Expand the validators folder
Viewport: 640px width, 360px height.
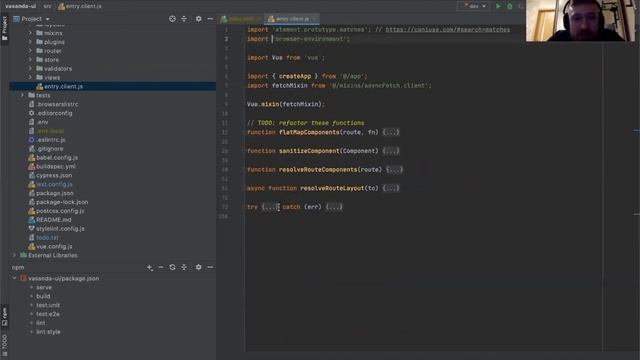[30, 69]
